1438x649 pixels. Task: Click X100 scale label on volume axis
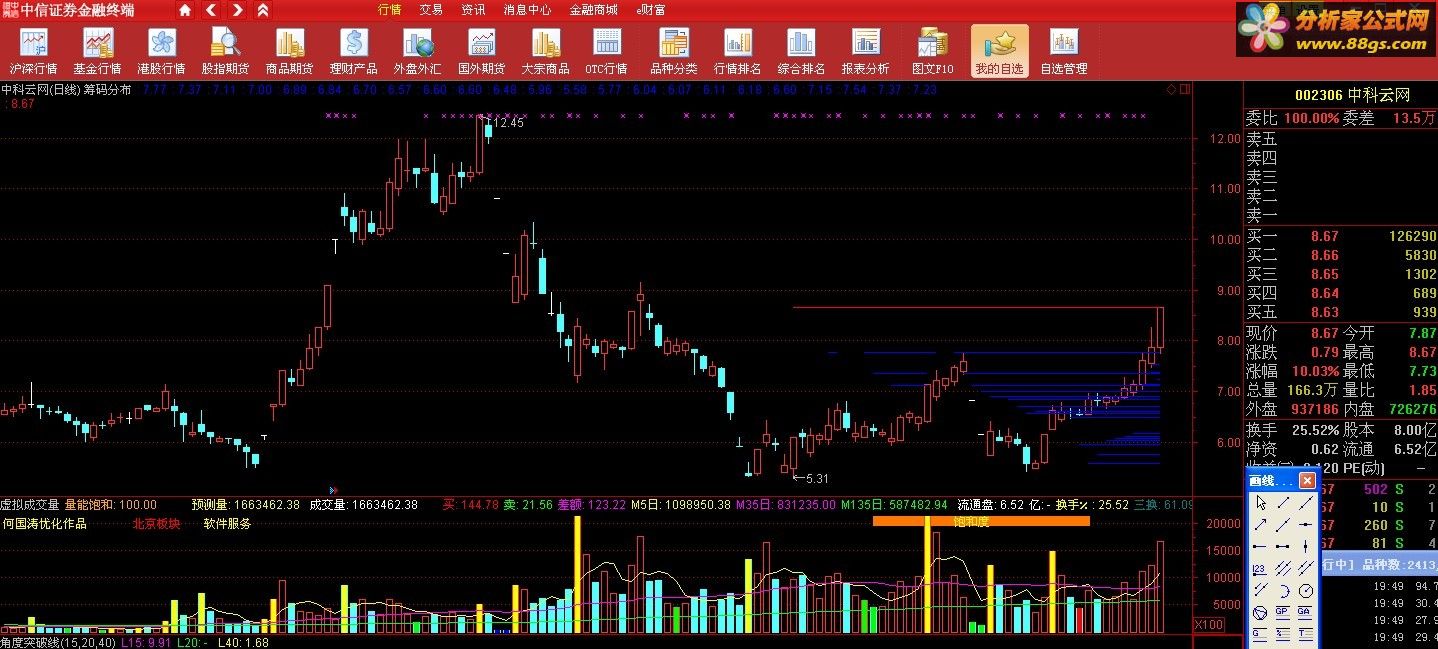tap(1210, 624)
